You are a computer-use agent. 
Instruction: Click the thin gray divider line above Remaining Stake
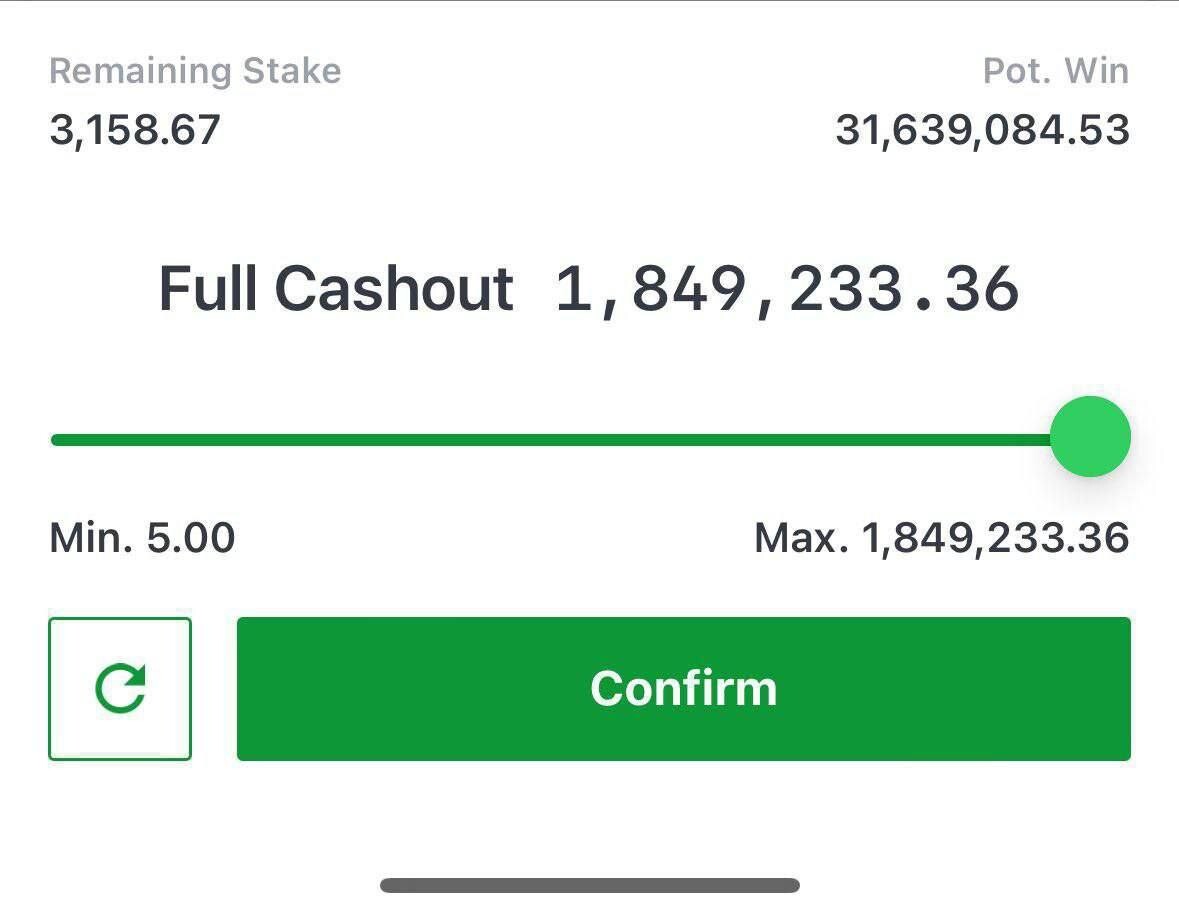click(x=590, y=1)
